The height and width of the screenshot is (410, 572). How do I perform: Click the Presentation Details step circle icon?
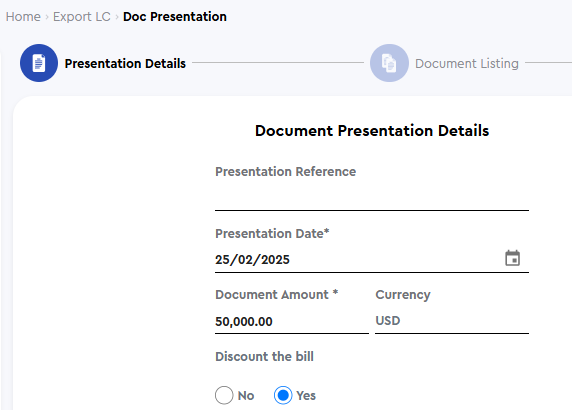tap(39, 63)
